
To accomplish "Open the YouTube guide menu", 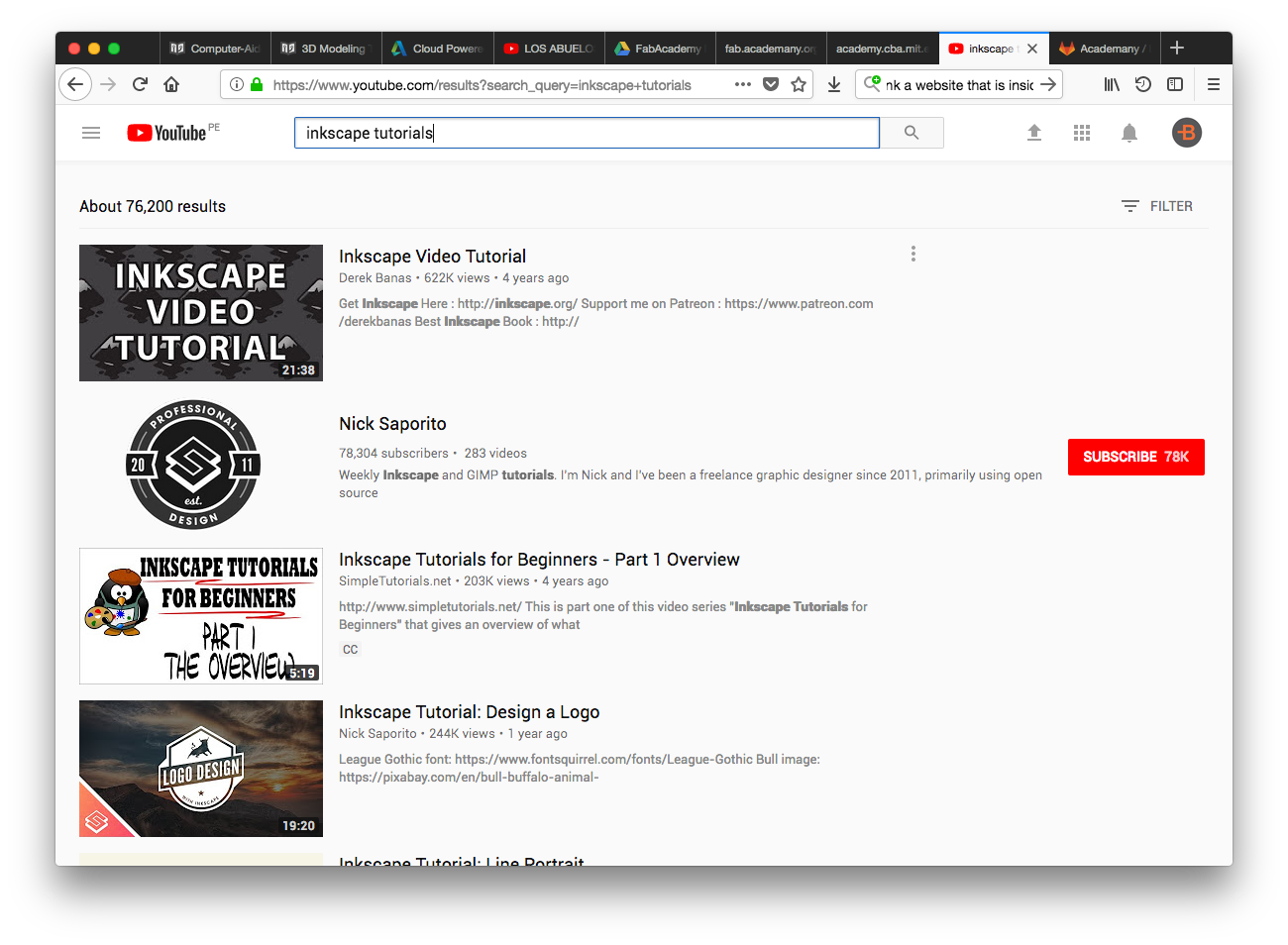I will pos(91,133).
